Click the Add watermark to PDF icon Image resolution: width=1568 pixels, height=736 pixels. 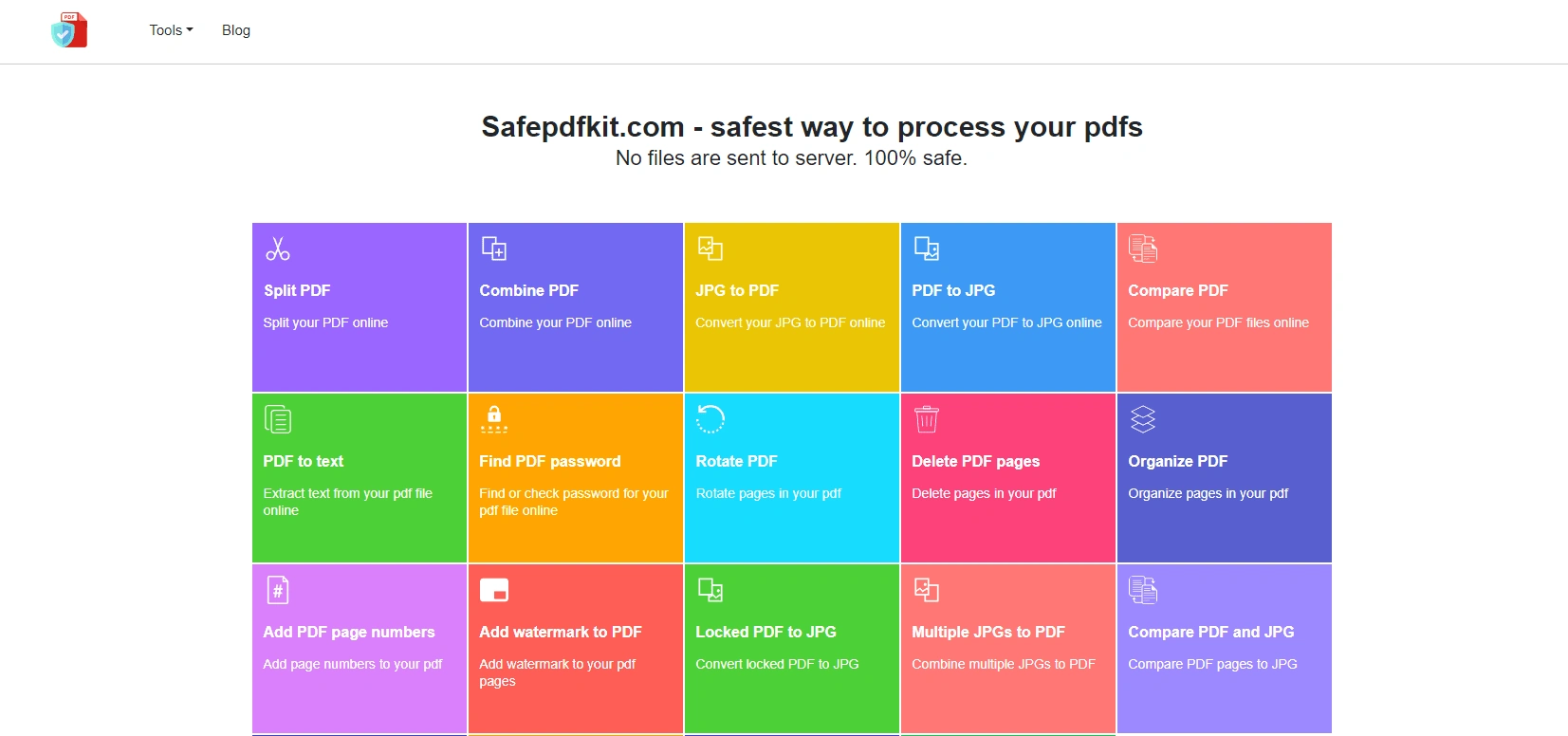(x=494, y=590)
